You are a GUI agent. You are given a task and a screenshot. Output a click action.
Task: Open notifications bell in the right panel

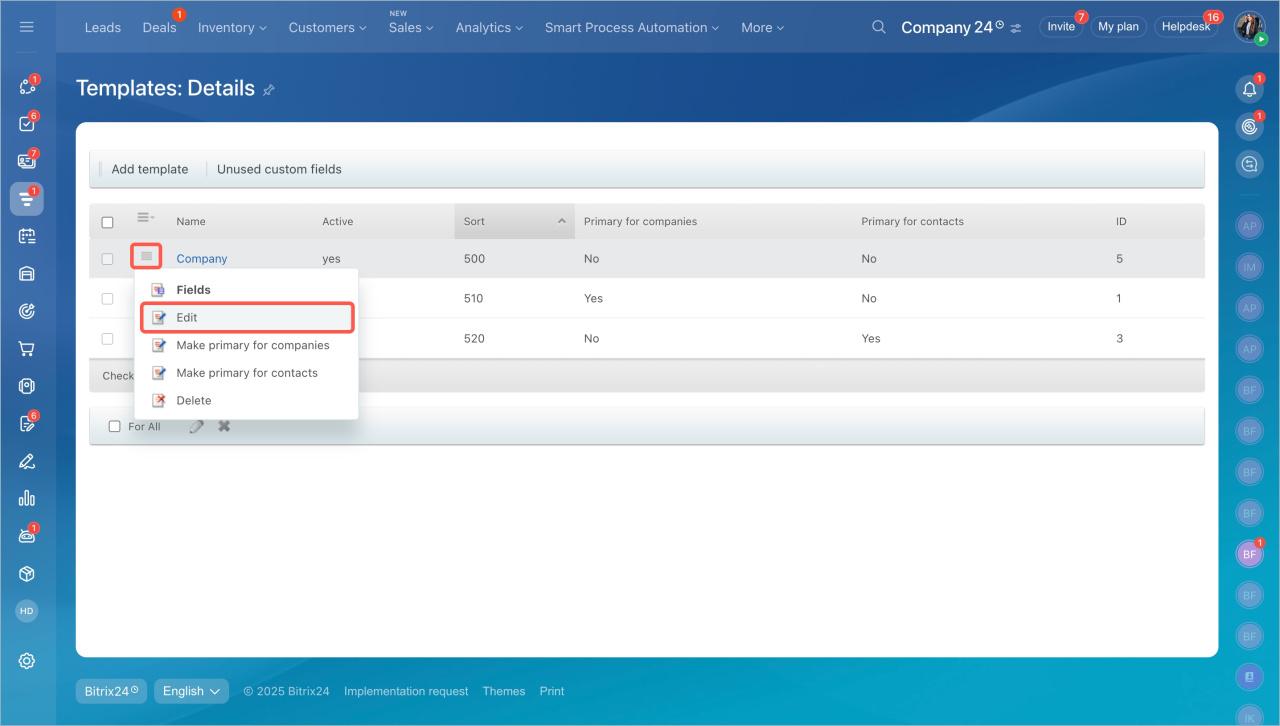point(1249,89)
